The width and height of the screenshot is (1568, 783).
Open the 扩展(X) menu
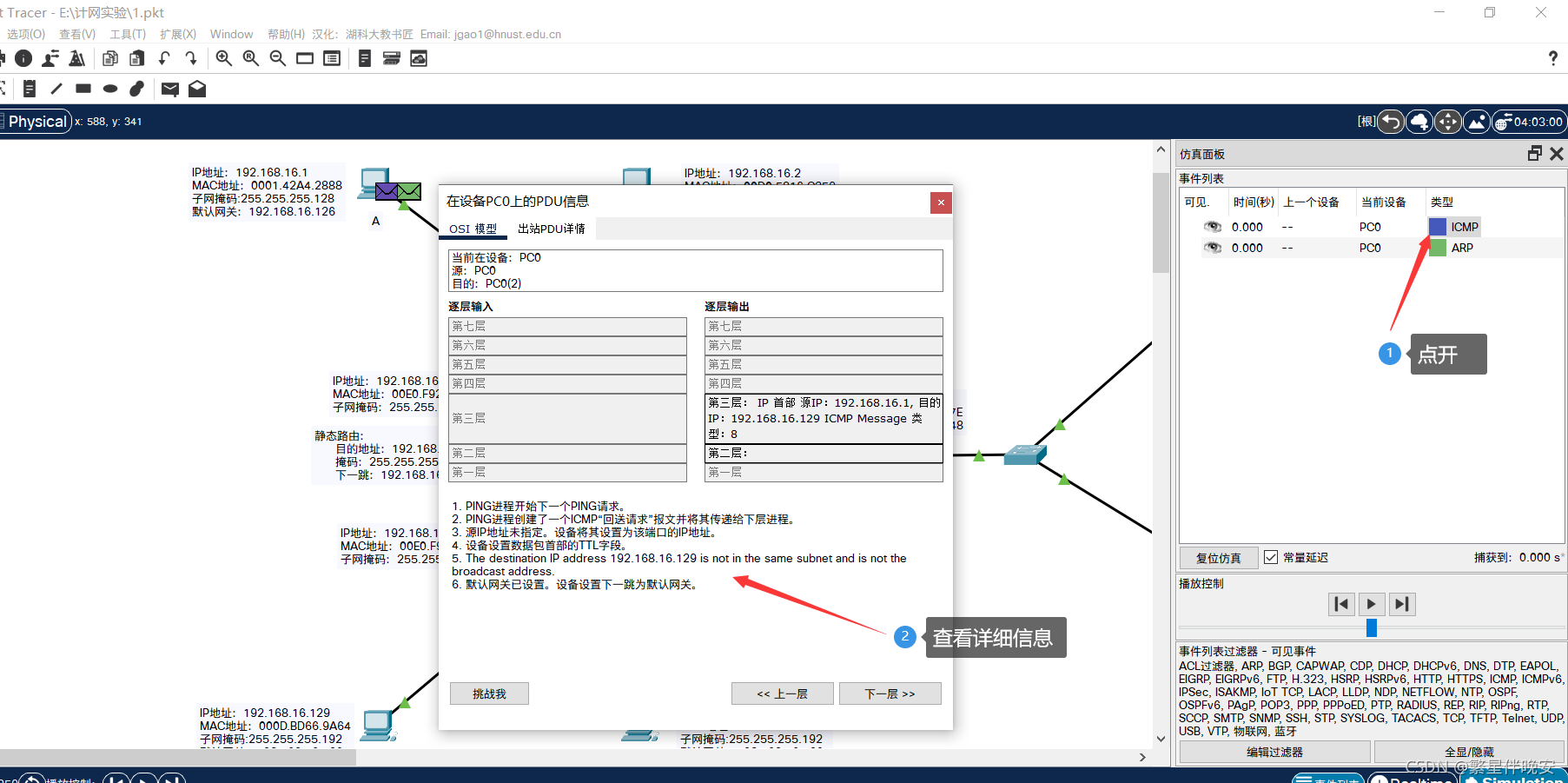point(178,34)
